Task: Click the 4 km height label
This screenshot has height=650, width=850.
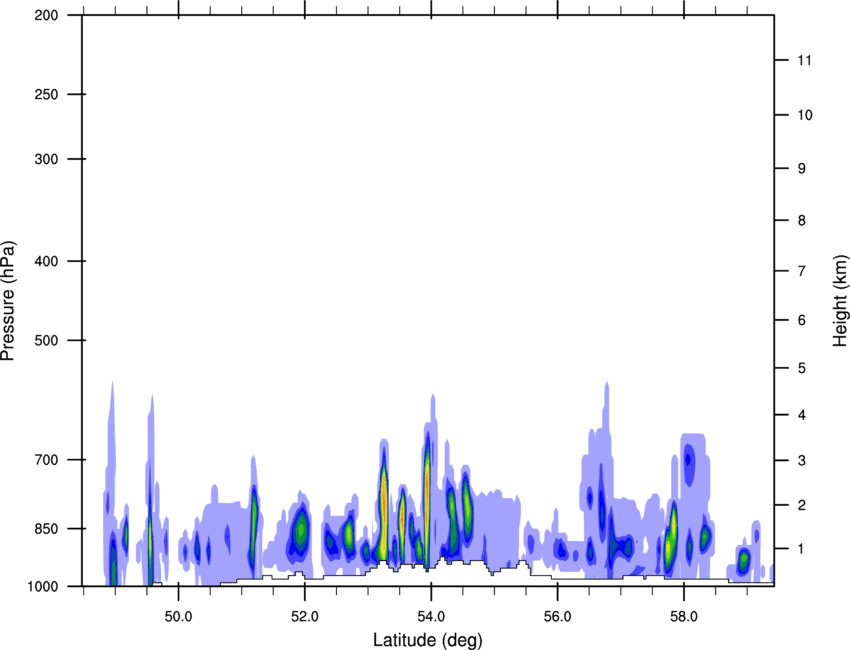Action: pos(802,415)
